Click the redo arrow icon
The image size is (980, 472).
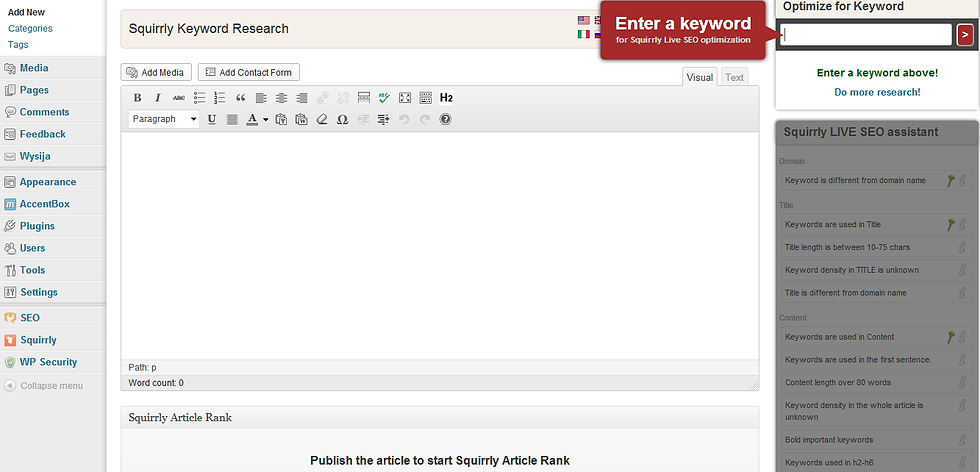[425, 119]
